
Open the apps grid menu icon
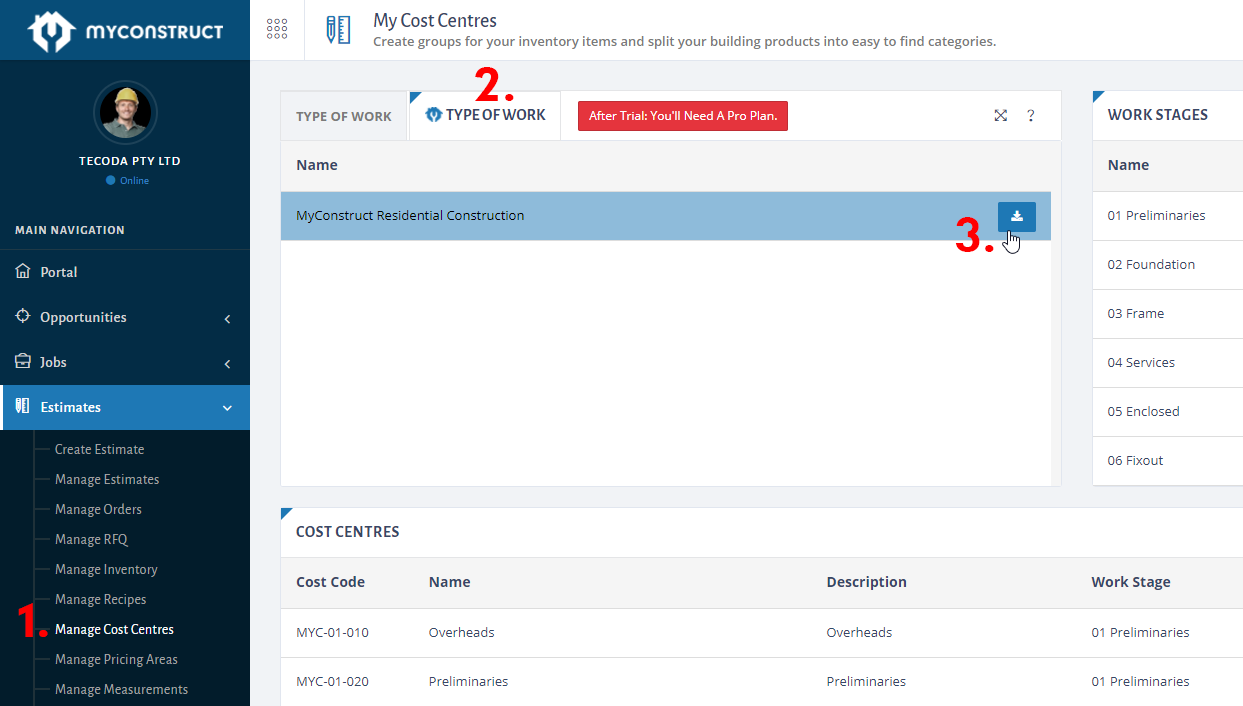(x=277, y=29)
